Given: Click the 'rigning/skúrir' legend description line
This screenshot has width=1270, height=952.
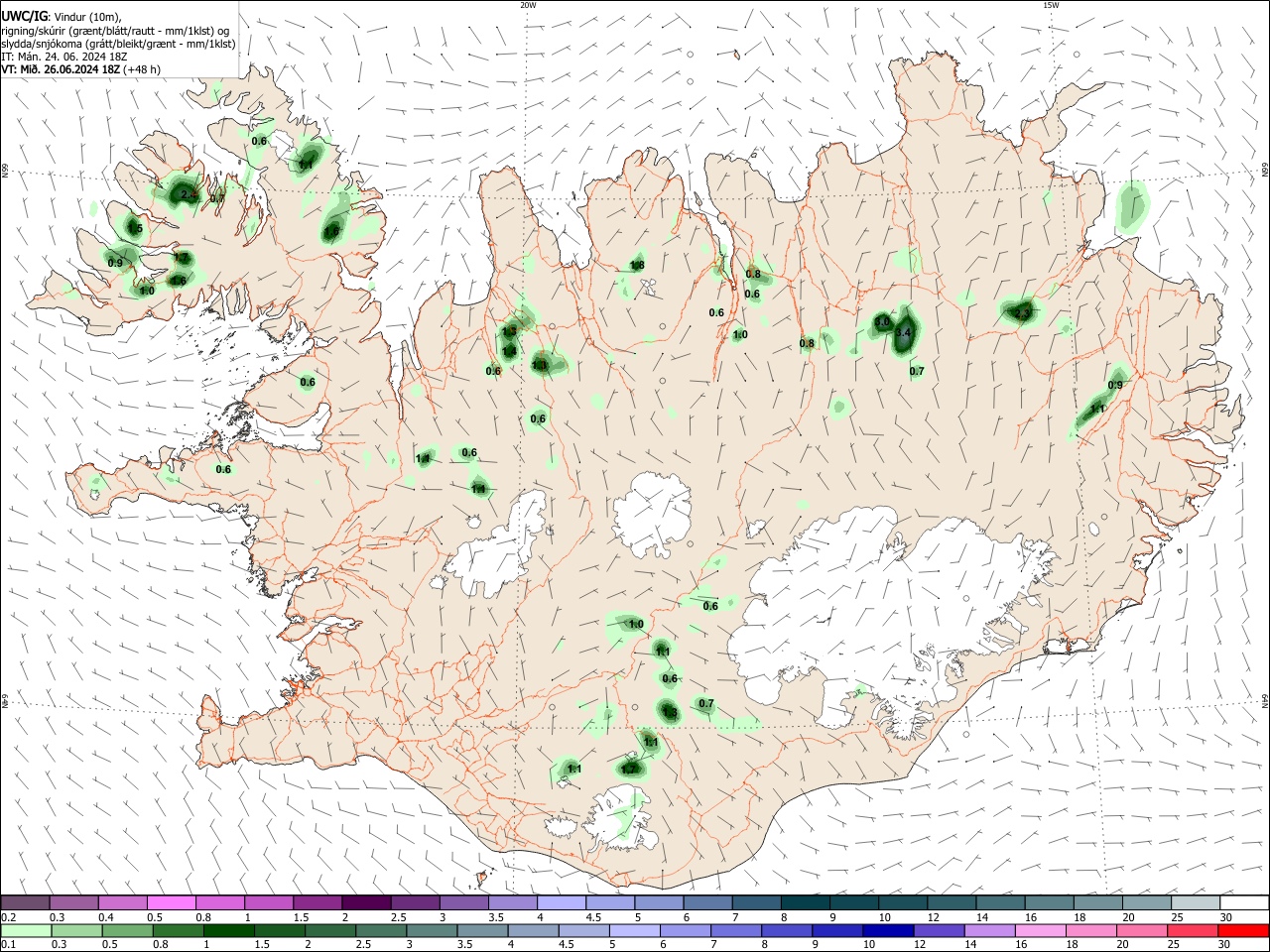Looking at the screenshot, I should coord(115,30).
